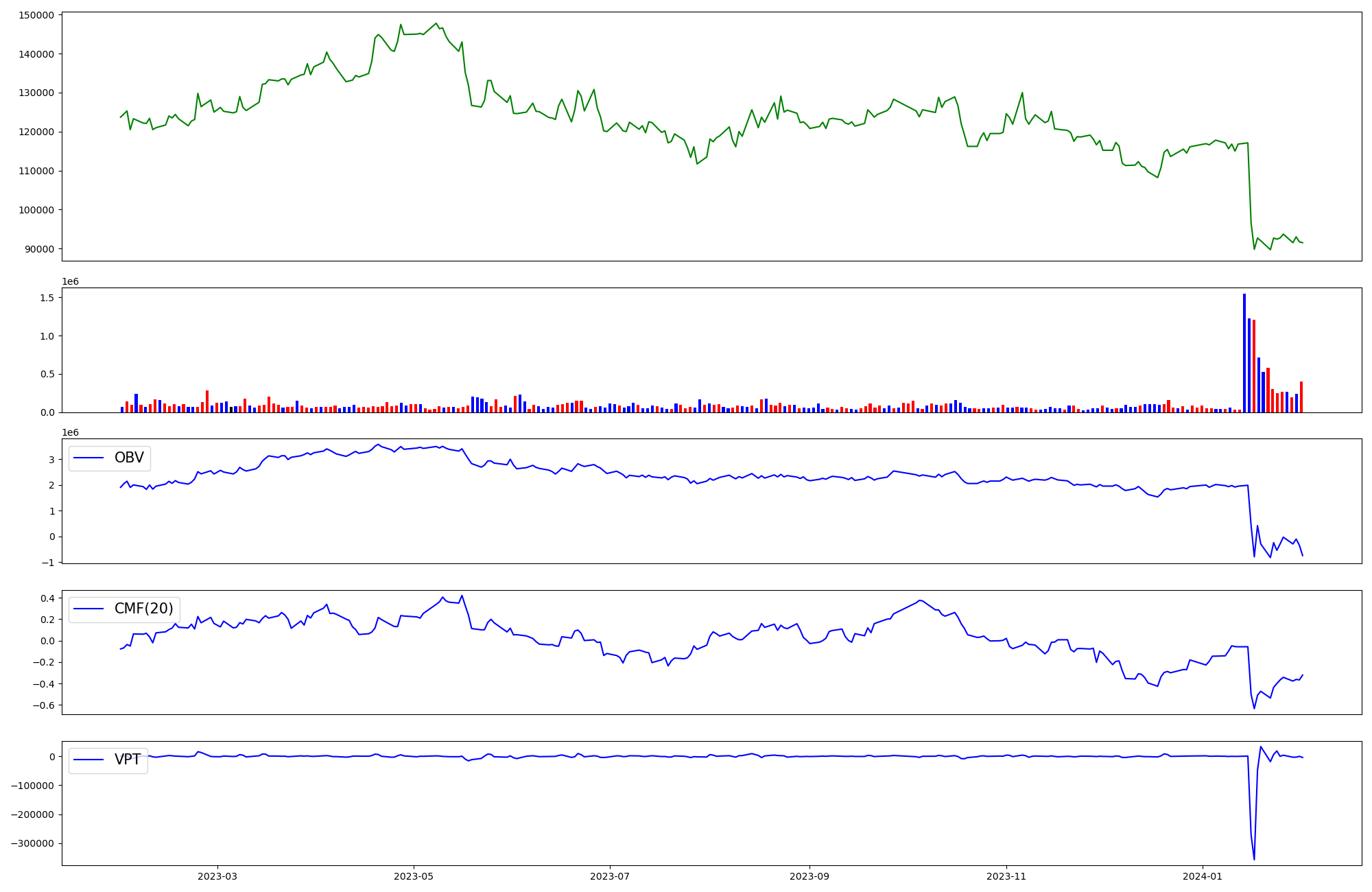Click the 1e6 exponent above volume chart
Screen dimensions: 1372x892
70,282
